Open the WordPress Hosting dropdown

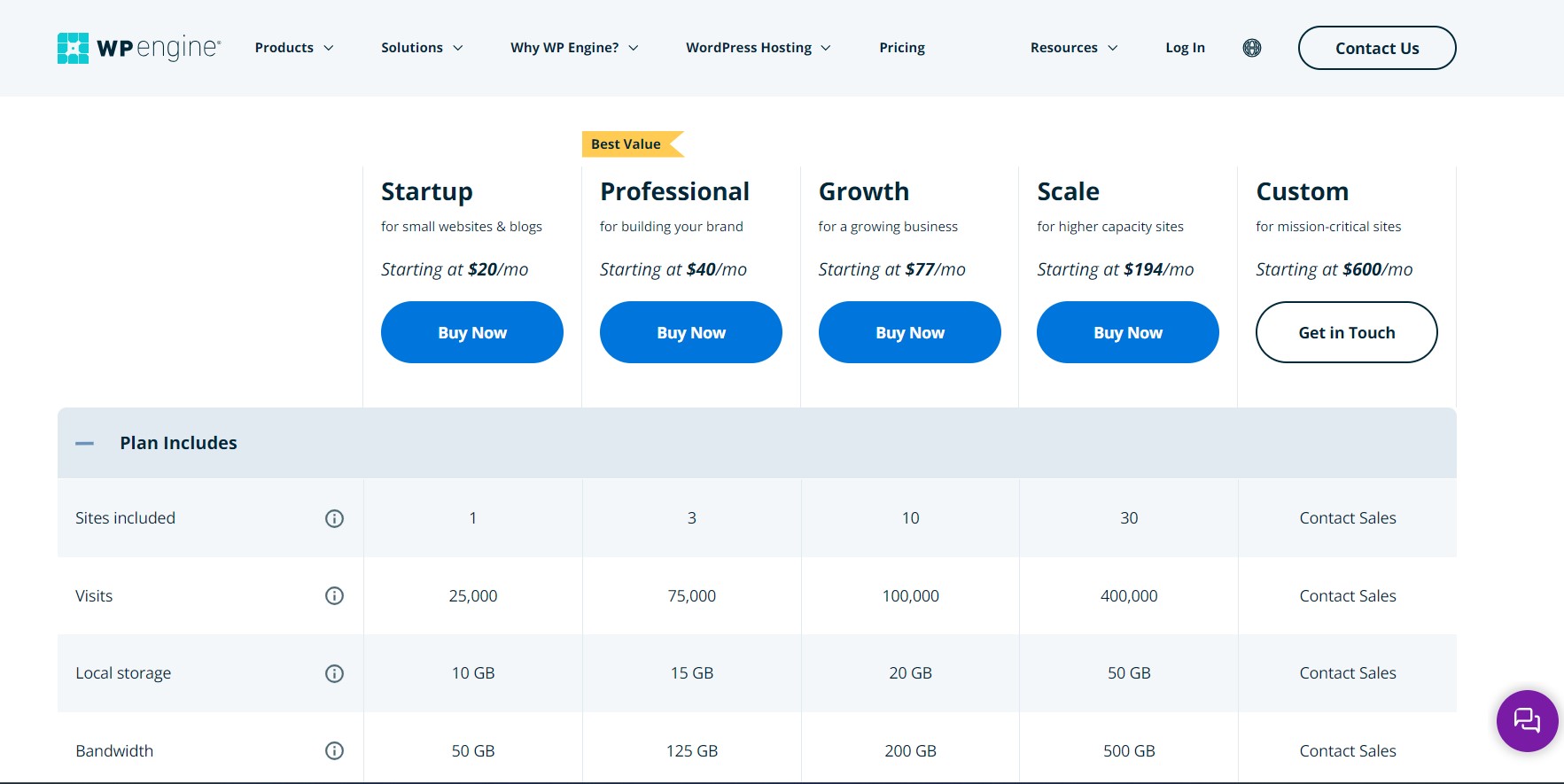(x=759, y=48)
